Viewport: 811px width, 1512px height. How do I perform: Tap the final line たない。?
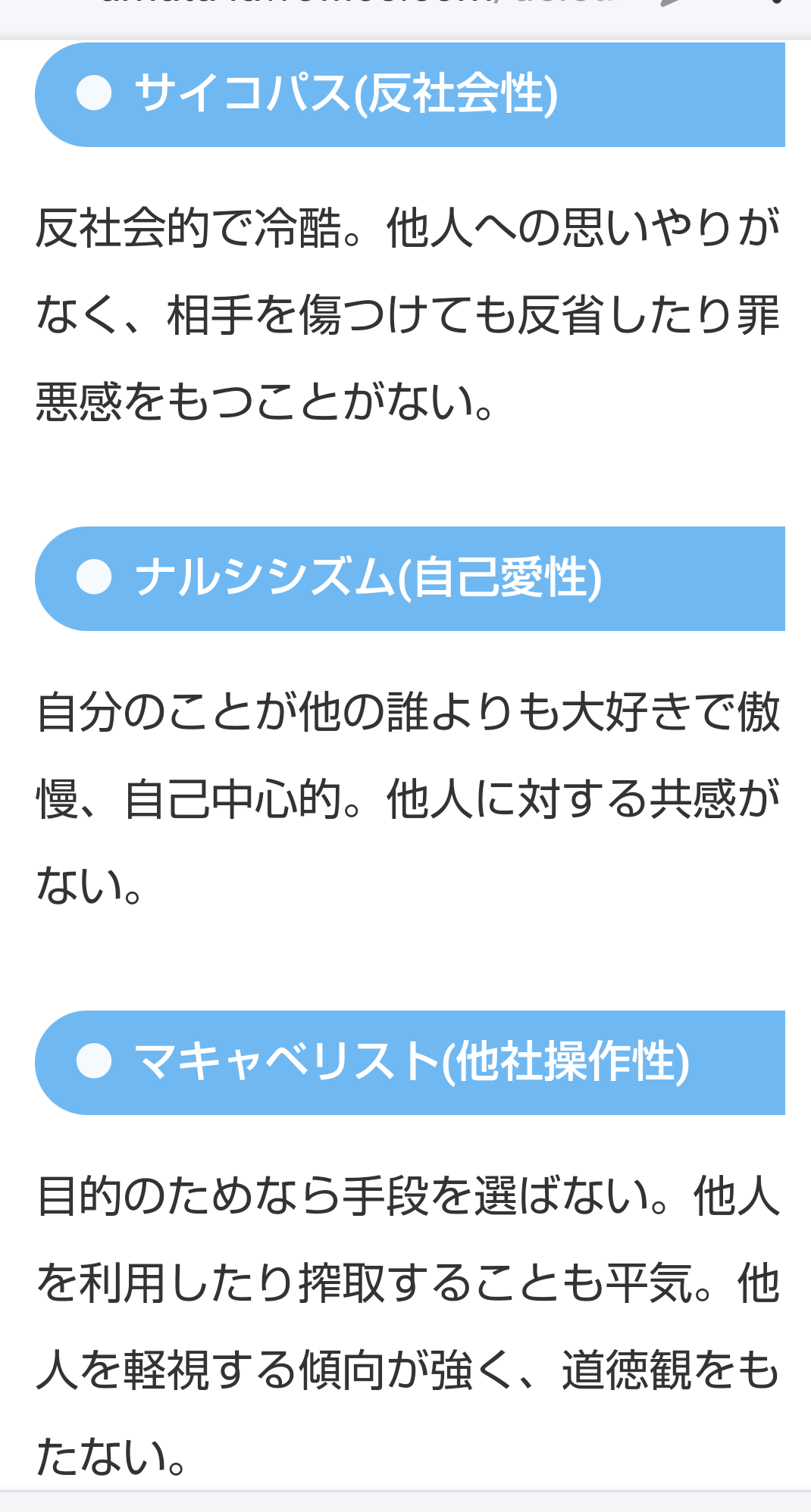[111, 1456]
